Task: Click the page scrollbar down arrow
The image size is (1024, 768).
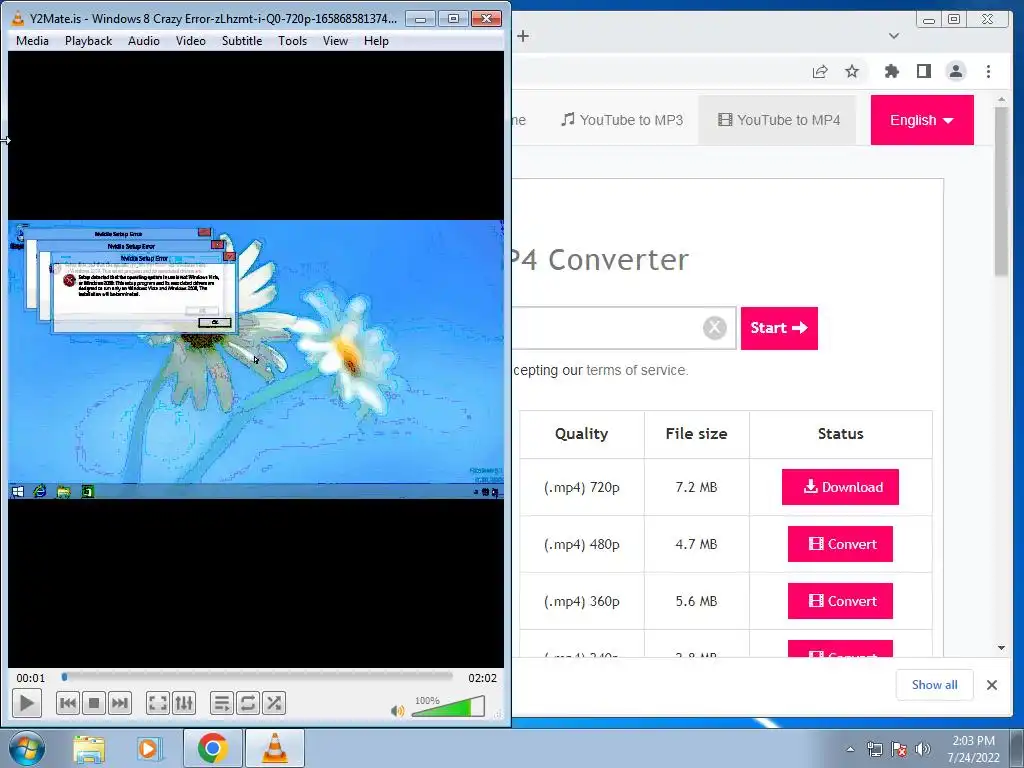Action: [1002, 648]
